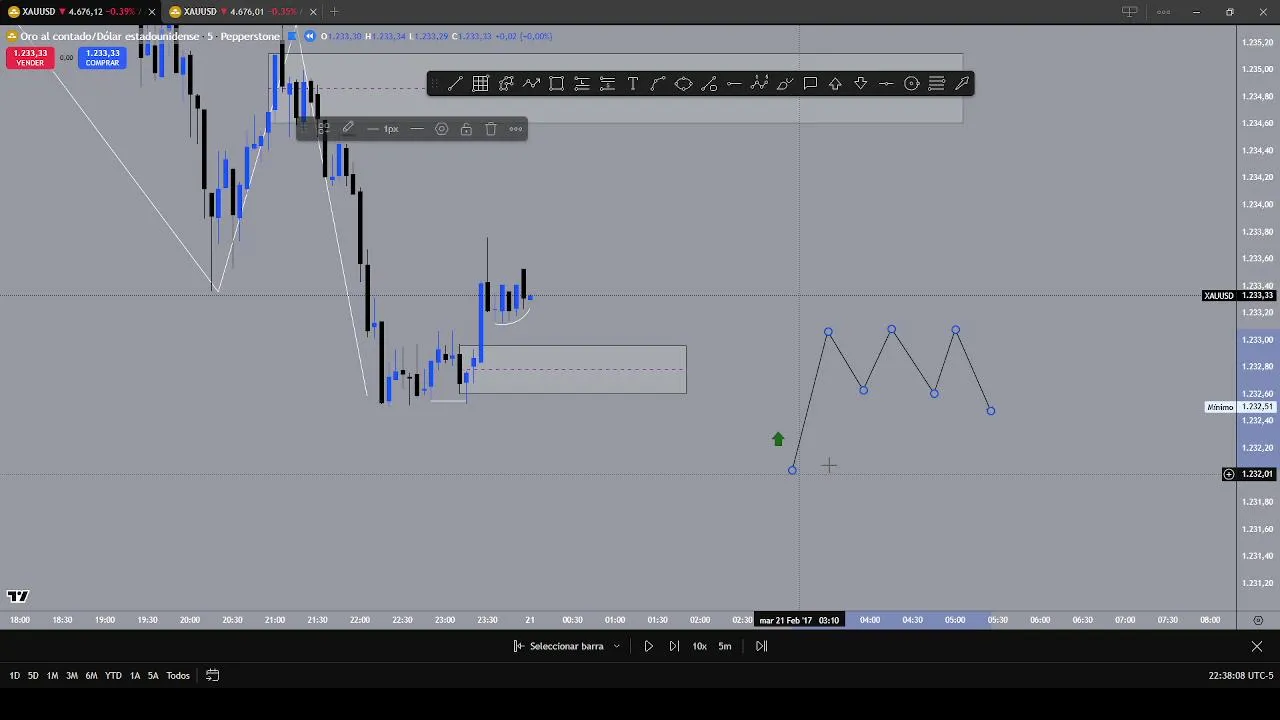
Task: Close the second XAUUSD tab
Action: tap(313, 12)
